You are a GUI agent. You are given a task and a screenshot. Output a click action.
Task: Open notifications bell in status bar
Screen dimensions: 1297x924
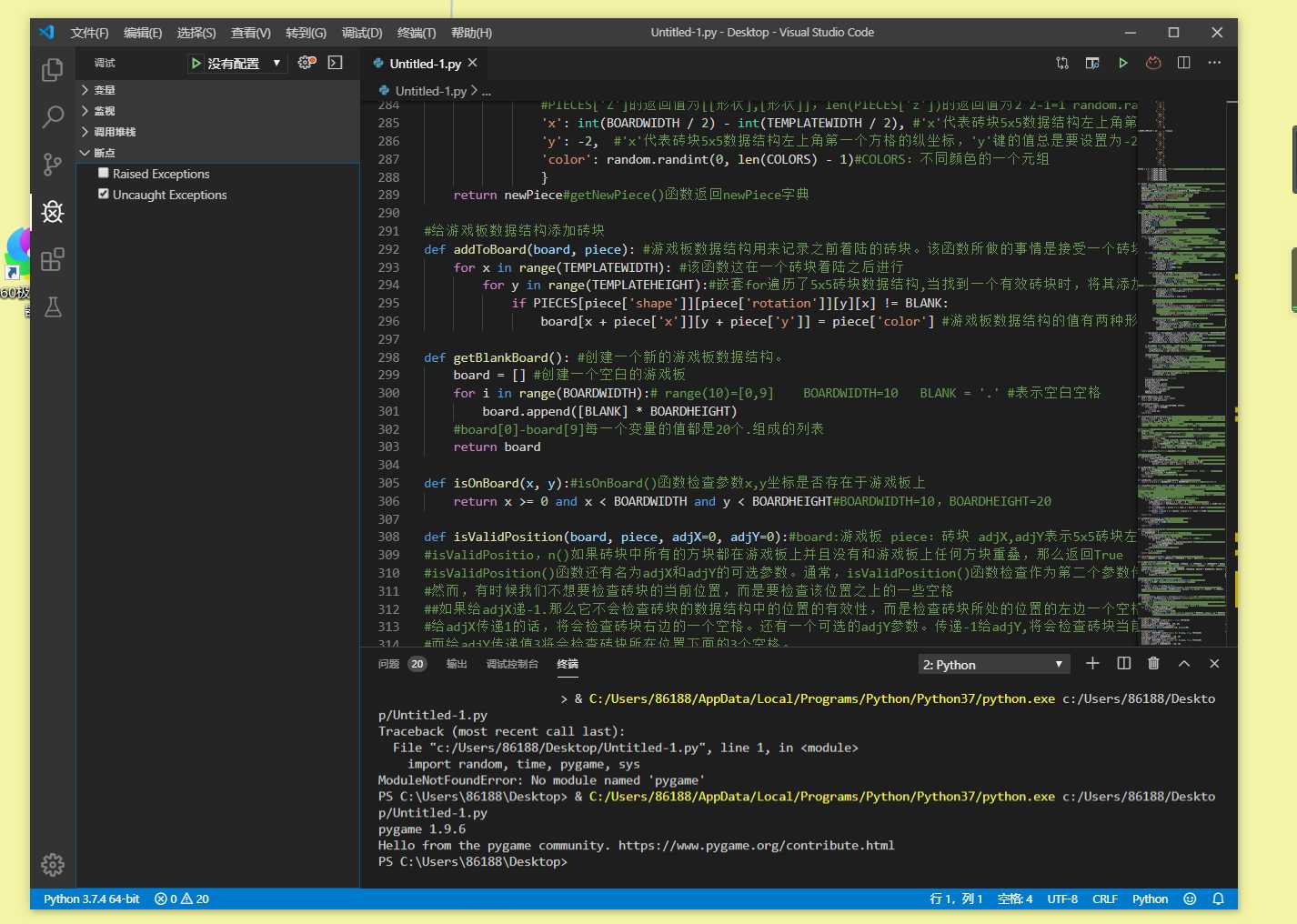coord(1219,899)
